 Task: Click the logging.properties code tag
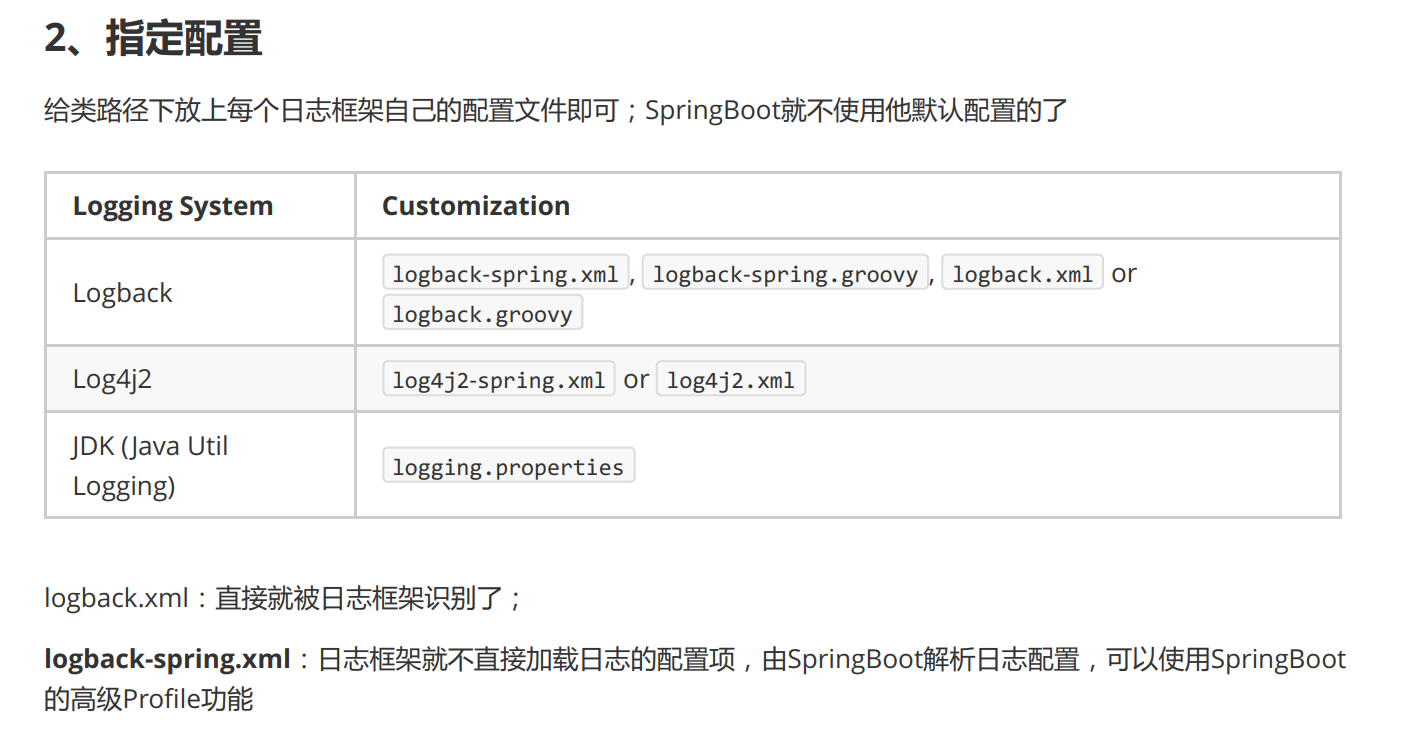coord(508,466)
